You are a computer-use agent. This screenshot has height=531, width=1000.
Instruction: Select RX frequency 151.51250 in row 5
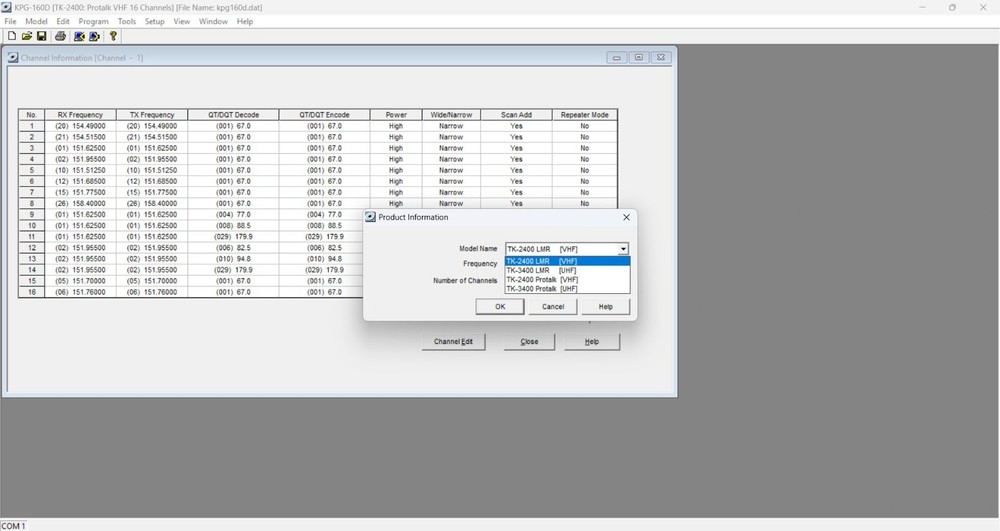point(80,170)
